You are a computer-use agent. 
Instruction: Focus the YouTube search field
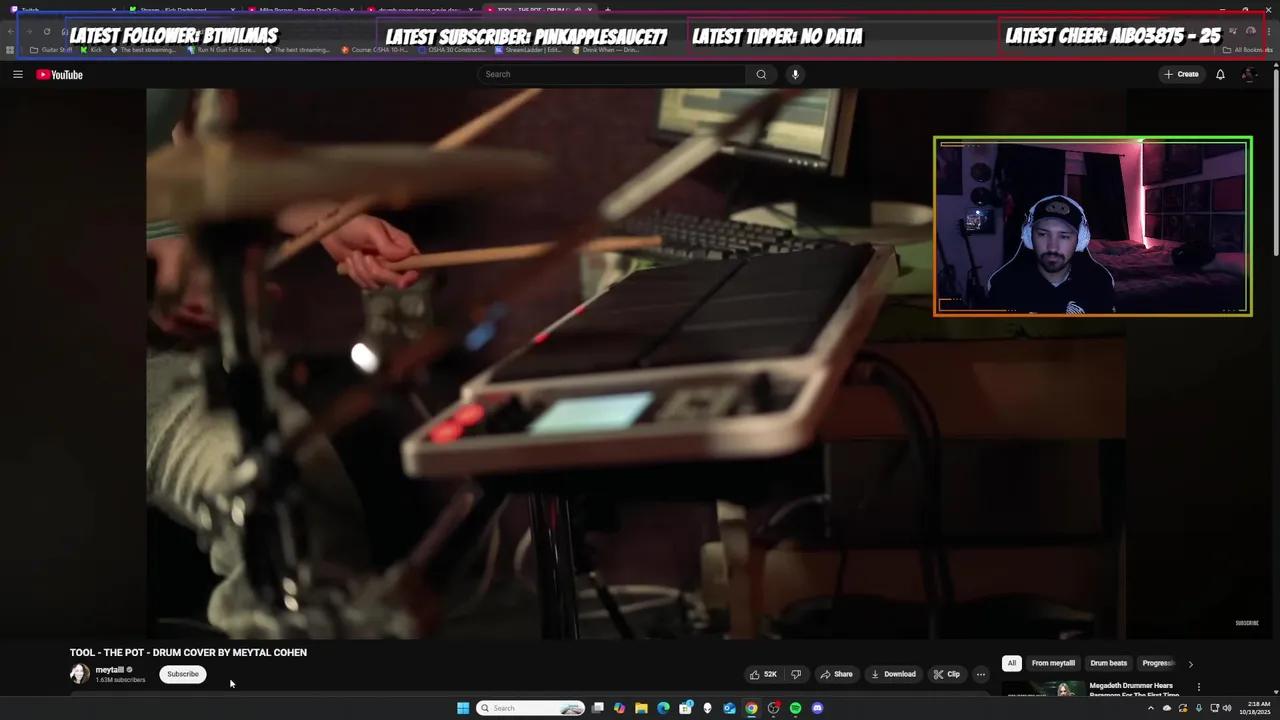click(x=610, y=74)
